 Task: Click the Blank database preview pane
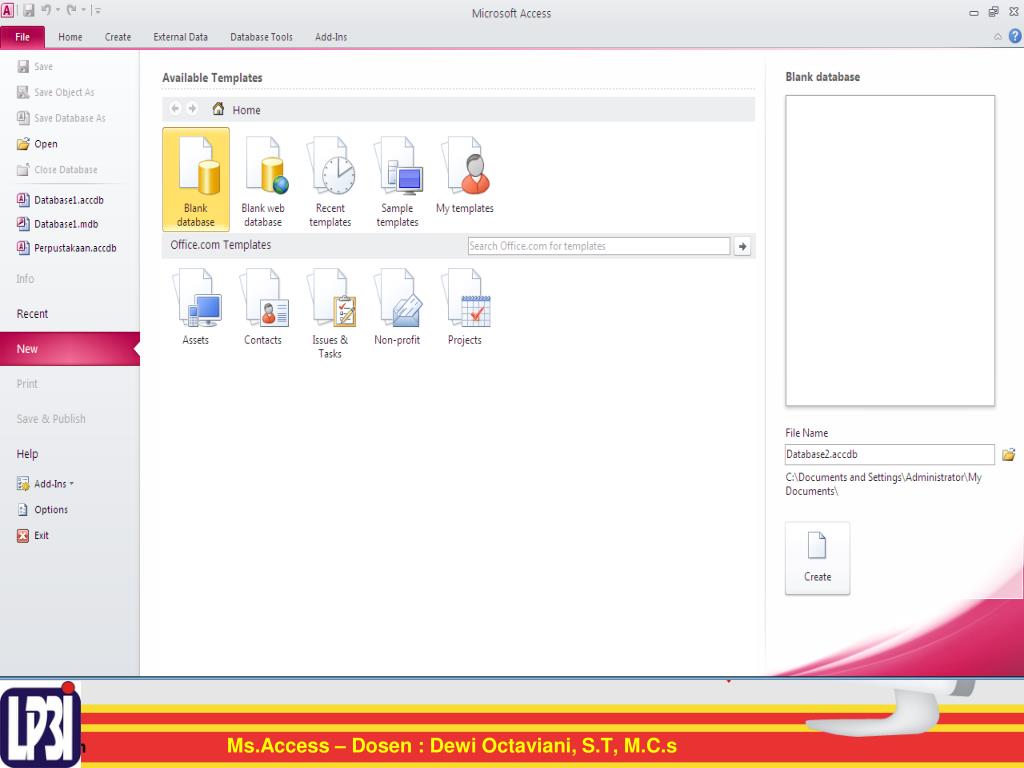pyautogui.click(x=889, y=251)
